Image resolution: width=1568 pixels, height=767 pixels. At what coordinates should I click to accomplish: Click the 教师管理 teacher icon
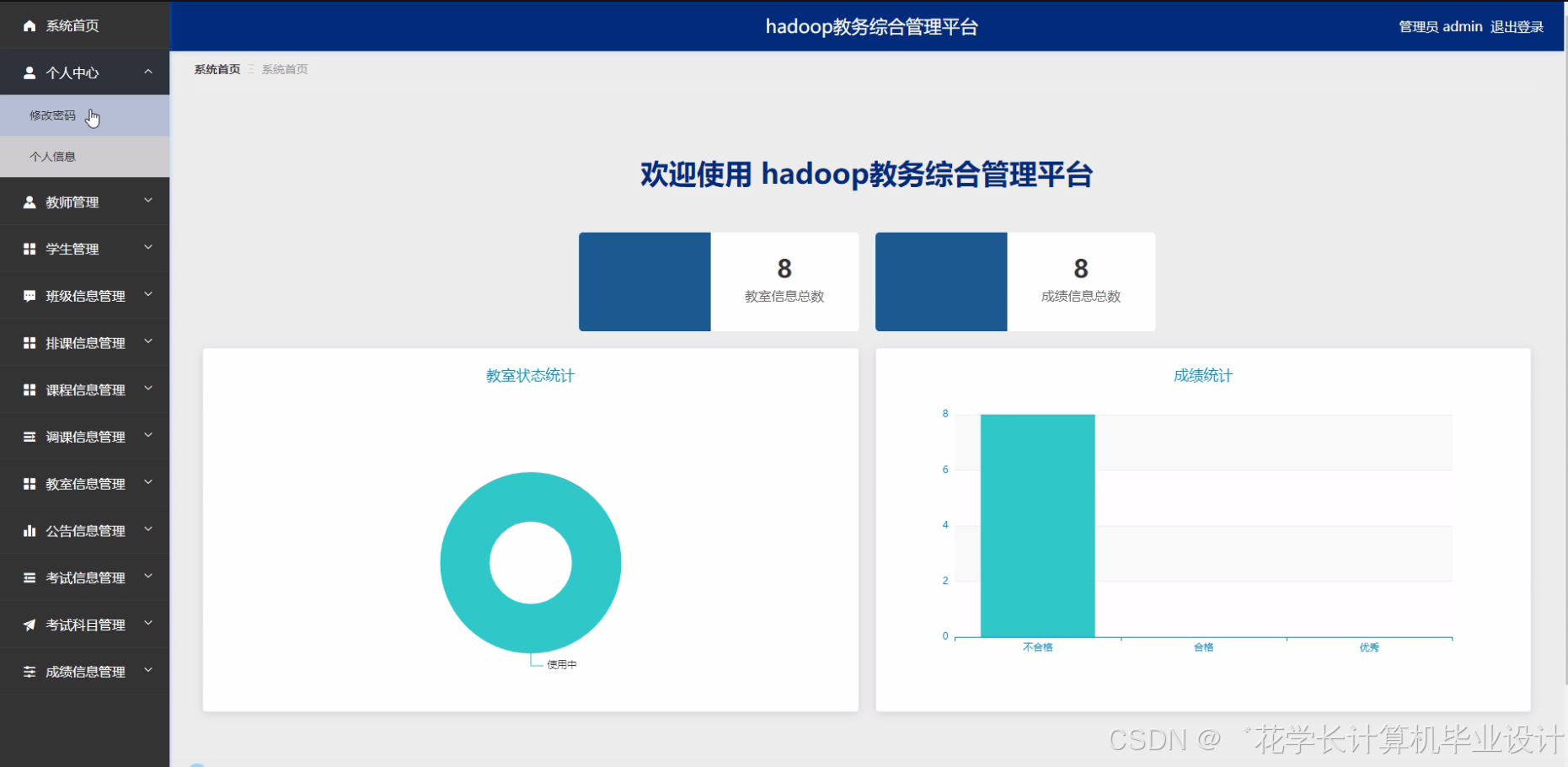click(28, 201)
